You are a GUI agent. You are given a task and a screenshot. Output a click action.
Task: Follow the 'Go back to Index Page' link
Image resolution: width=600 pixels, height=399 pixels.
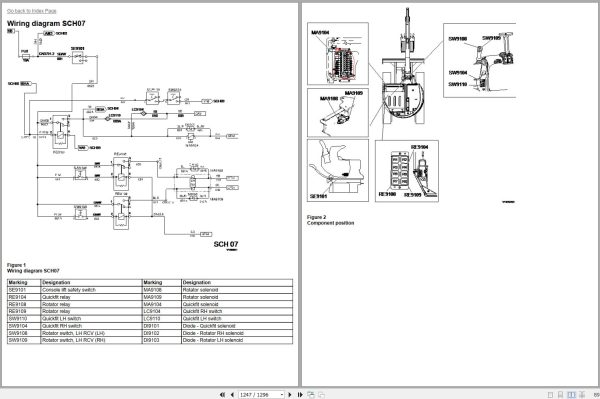[32, 11]
